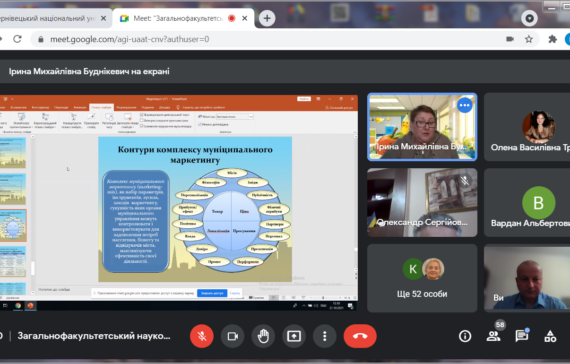The height and width of the screenshot is (364, 570).
Task: Open the chat panel icon
Action: click(522, 336)
